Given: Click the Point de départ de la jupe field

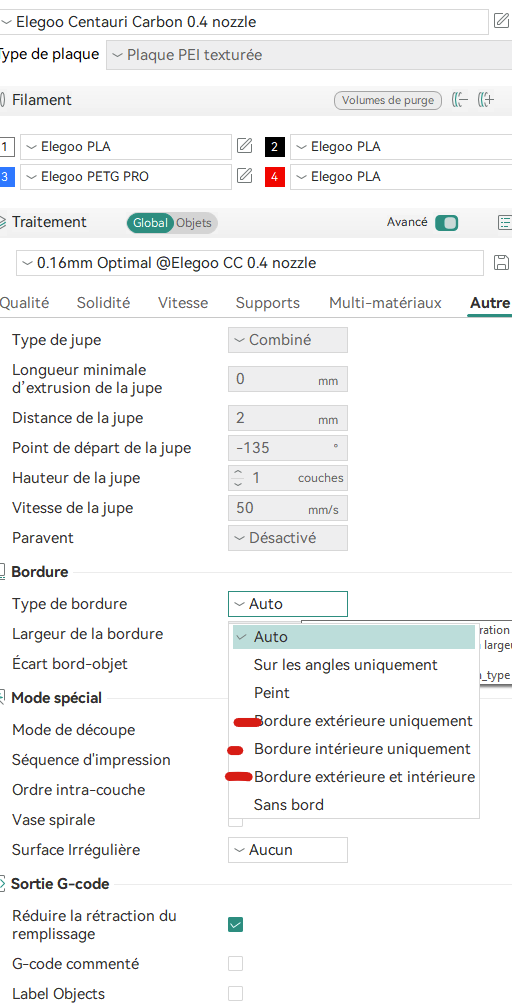Looking at the screenshot, I should pyautogui.click(x=288, y=448).
